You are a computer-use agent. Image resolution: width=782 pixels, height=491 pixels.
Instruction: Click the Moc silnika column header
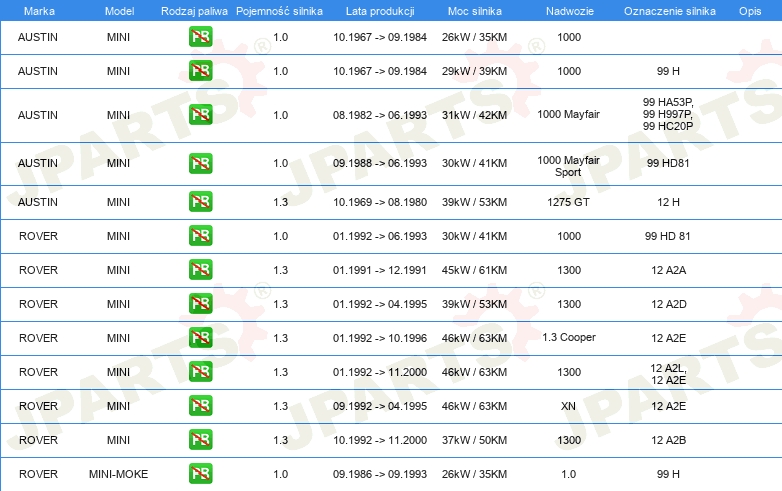point(475,11)
